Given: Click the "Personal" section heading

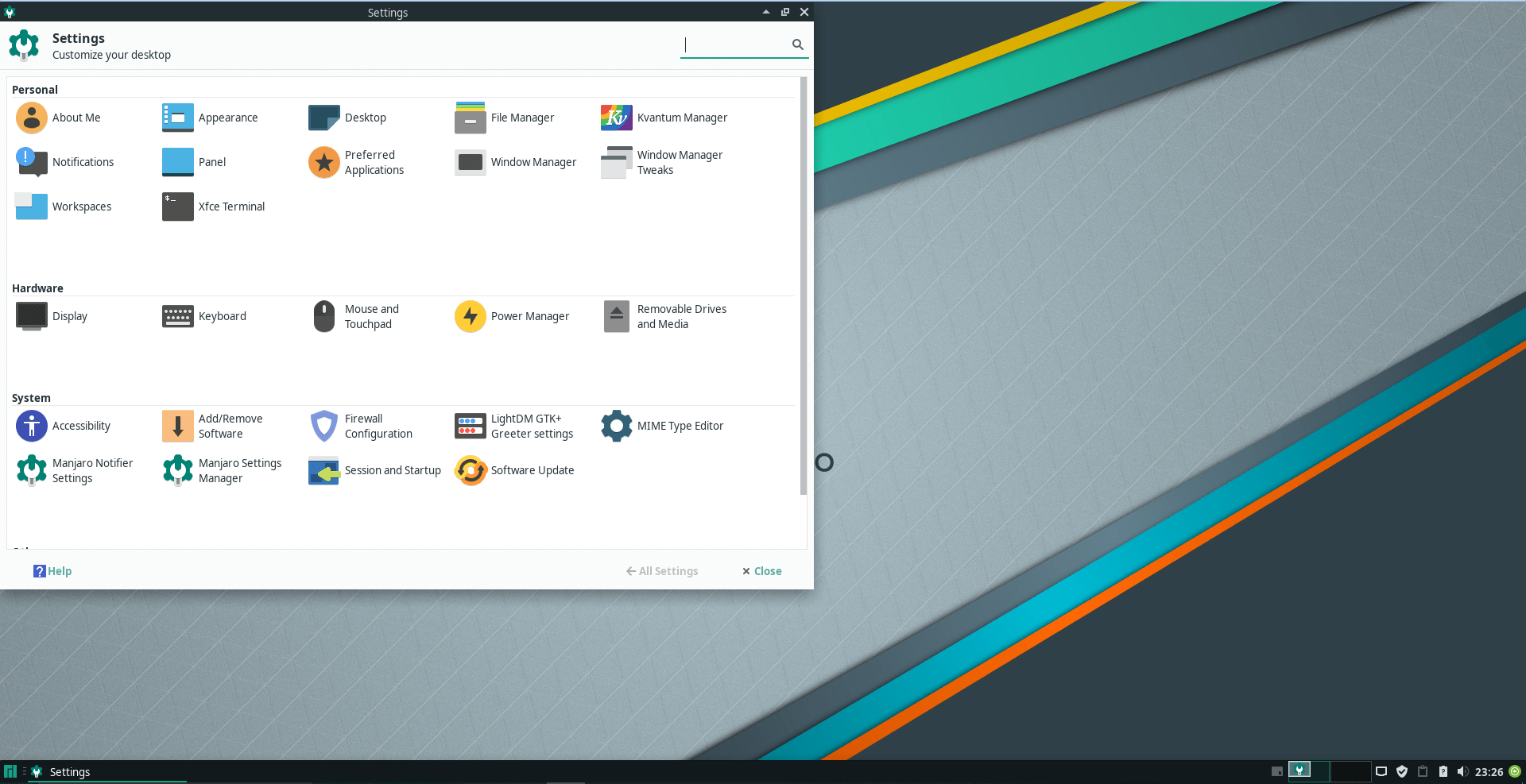Looking at the screenshot, I should point(35,90).
